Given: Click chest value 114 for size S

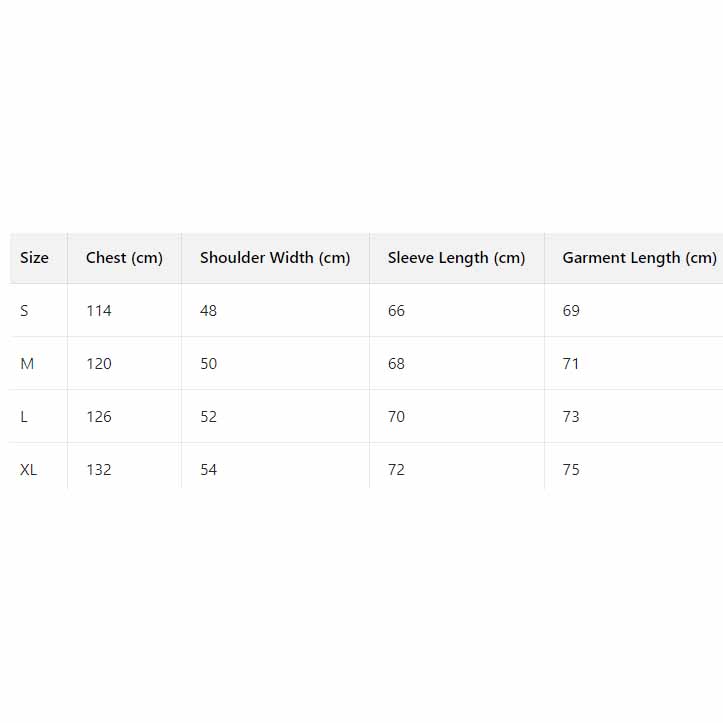Looking at the screenshot, I should [99, 311].
